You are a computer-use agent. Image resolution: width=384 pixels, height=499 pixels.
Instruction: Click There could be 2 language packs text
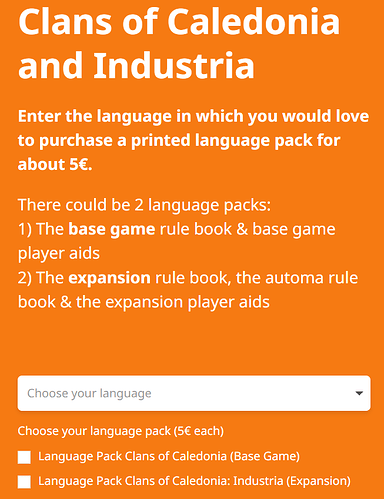(144, 205)
